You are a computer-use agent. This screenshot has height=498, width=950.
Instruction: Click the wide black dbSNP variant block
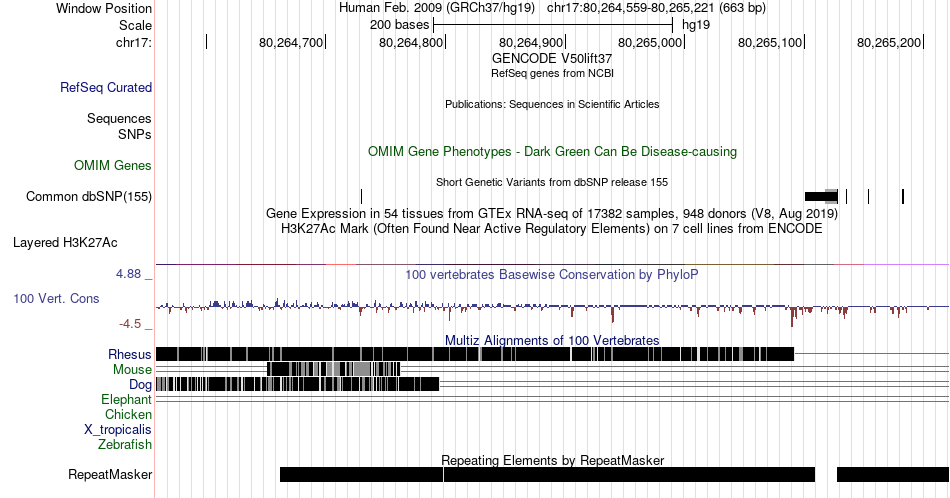pos(822,196)
